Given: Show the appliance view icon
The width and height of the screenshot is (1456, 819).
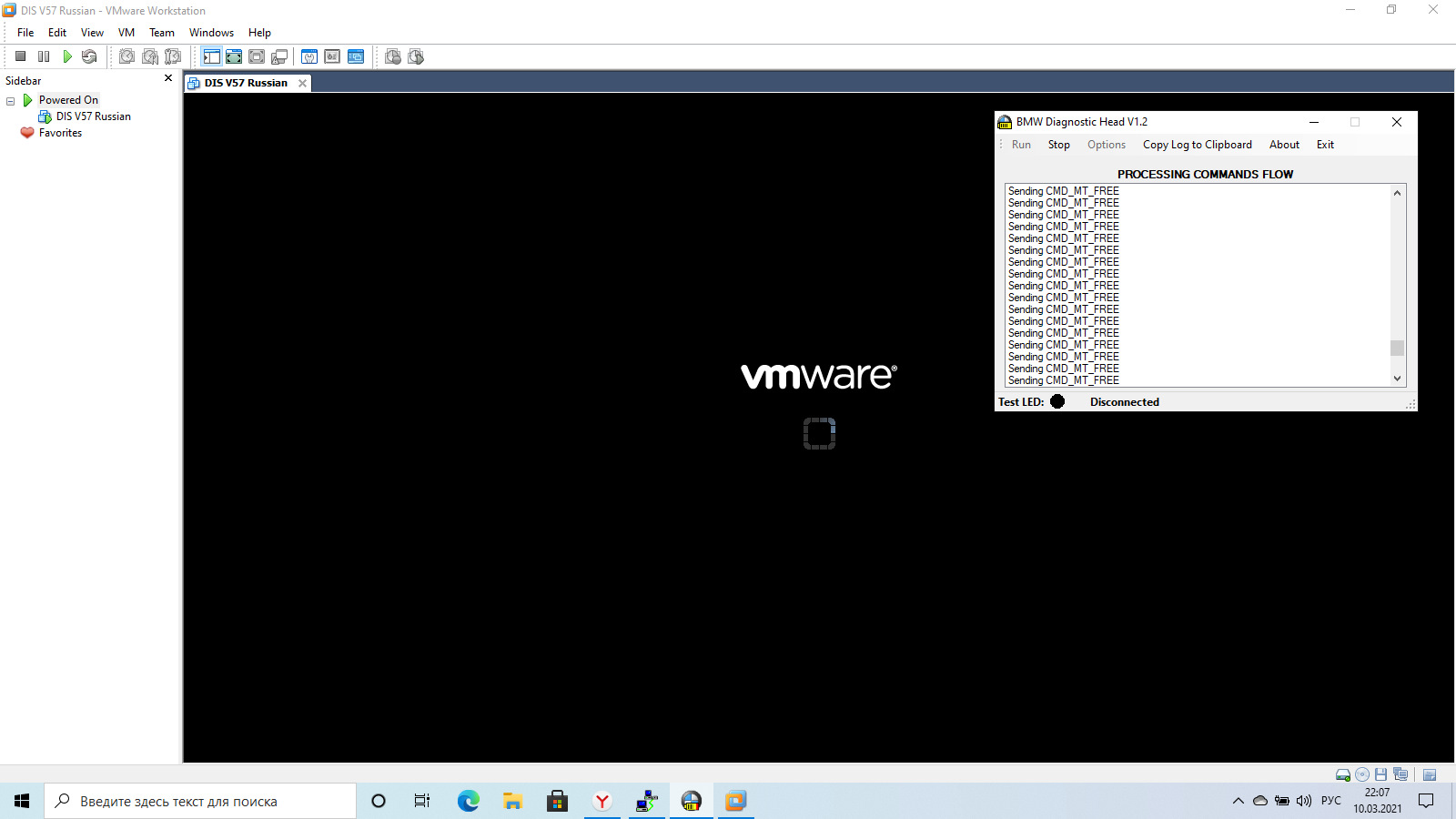Looking at the screenshot, I should 332,56.
